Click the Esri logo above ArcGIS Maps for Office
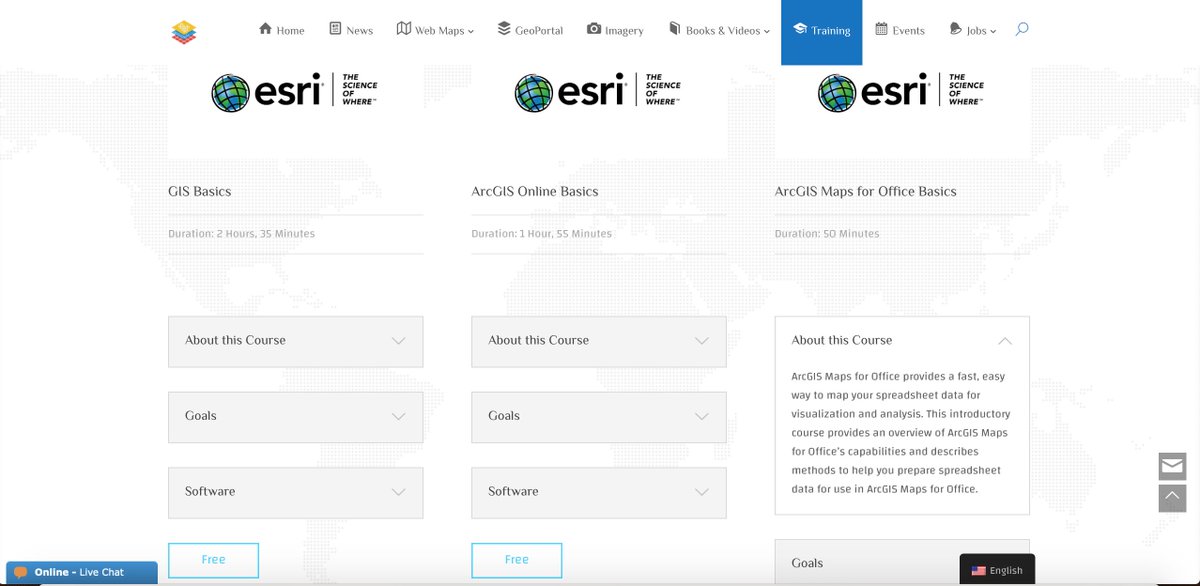Viewport: 1200px width, 586px height. pyautogui.click(x=902, y=93)
